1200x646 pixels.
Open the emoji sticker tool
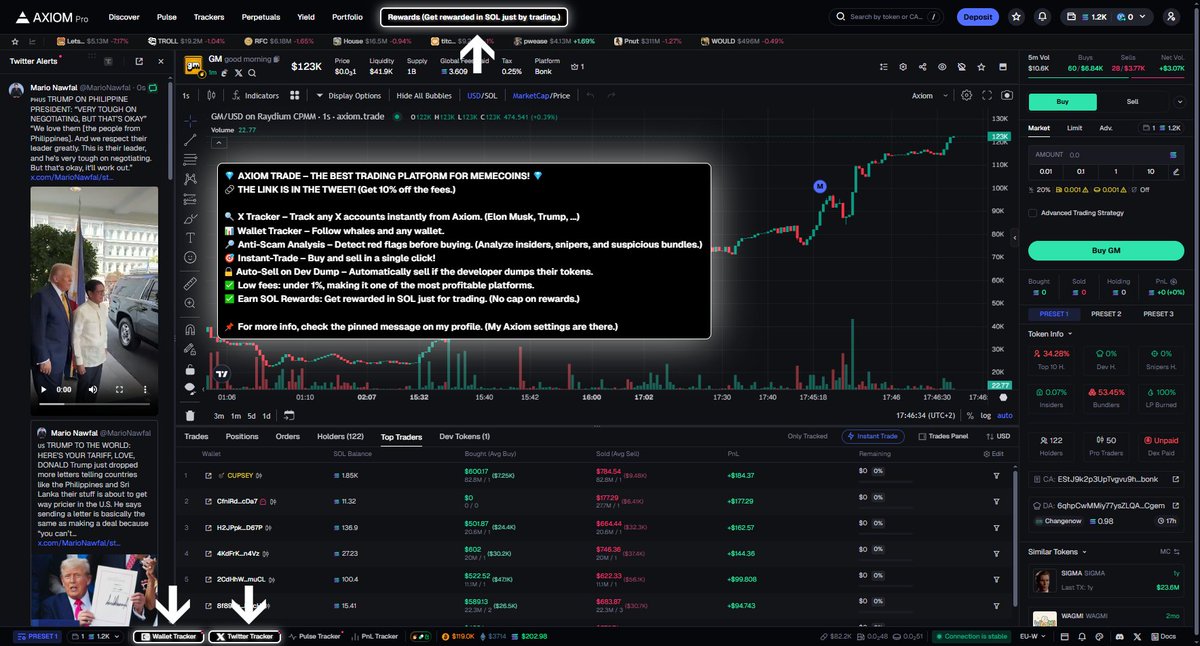(x=190, y=258)
